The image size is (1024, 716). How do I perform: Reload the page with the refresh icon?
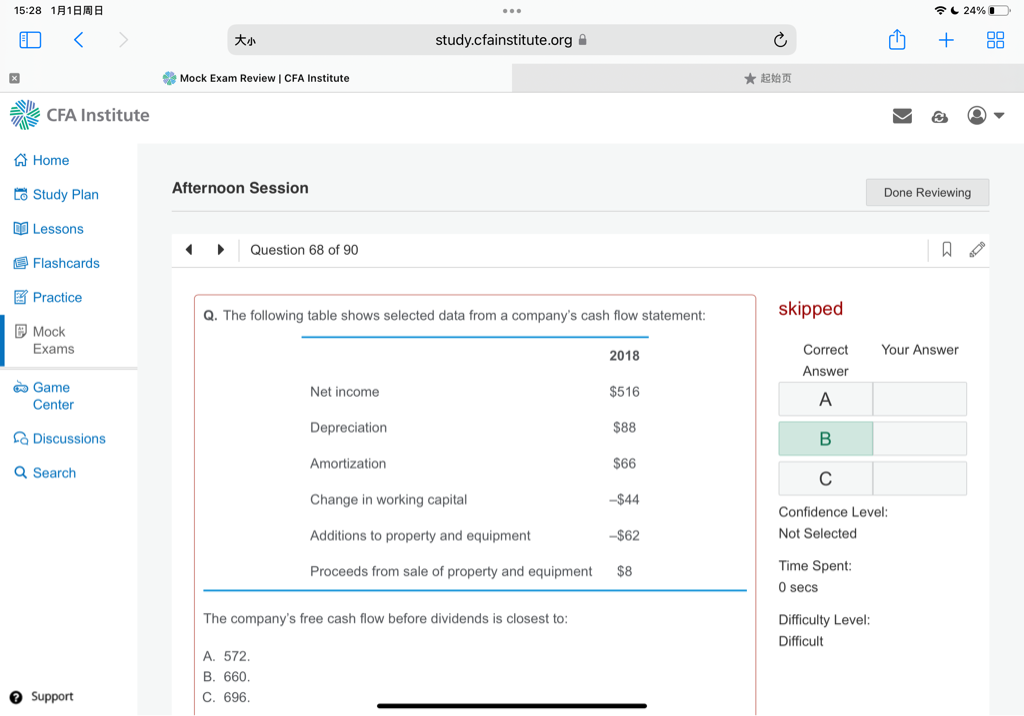pyautogui.click(x=780, y=40)
